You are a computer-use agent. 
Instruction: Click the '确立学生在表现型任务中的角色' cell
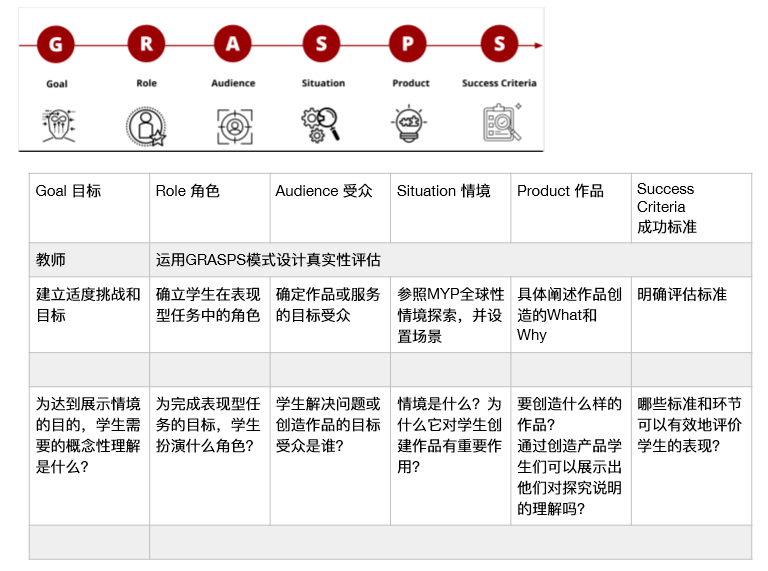[210, 314]
